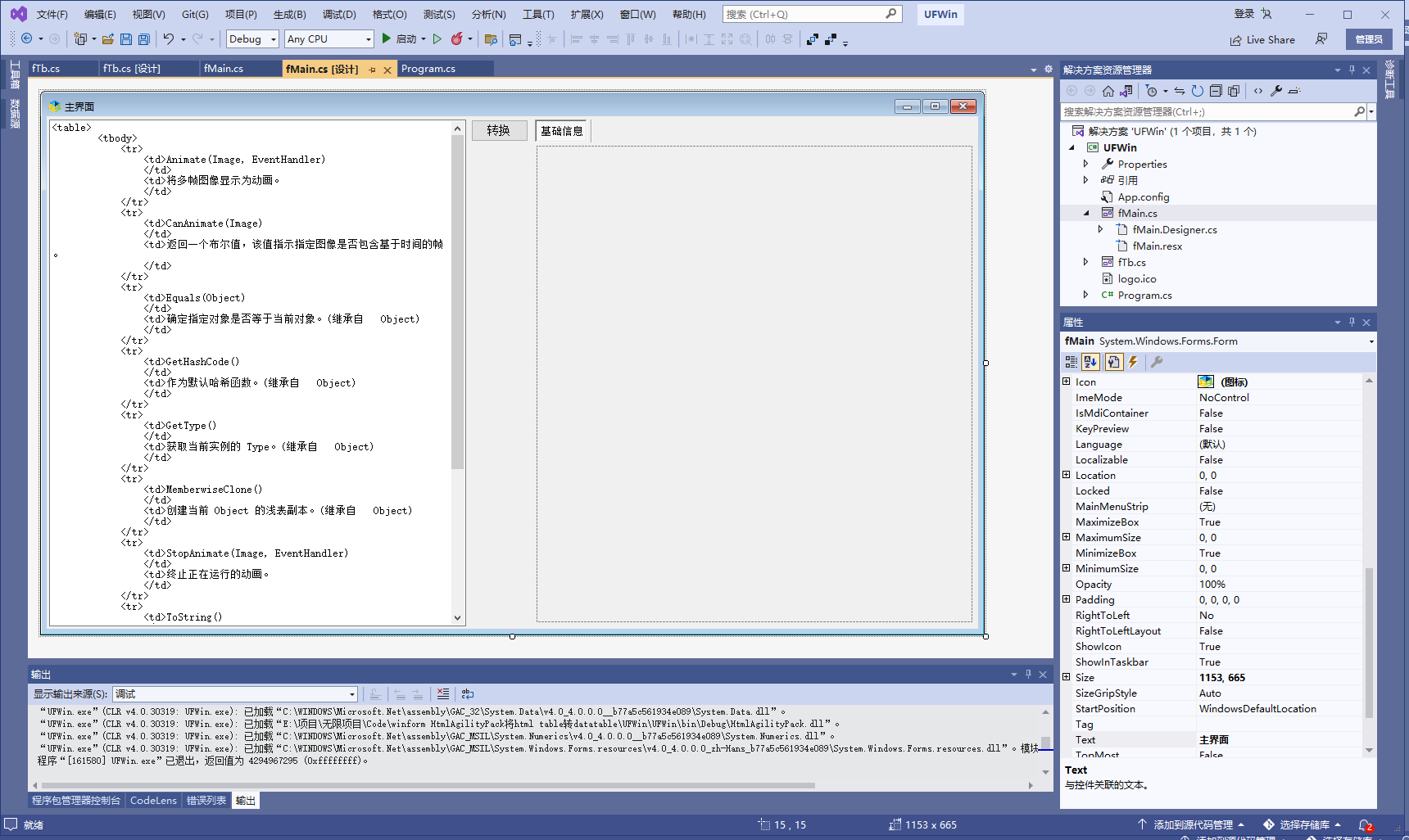Clear all output with the clear icon
Viewport: 1409px width, 840px height.
[443, 693]
